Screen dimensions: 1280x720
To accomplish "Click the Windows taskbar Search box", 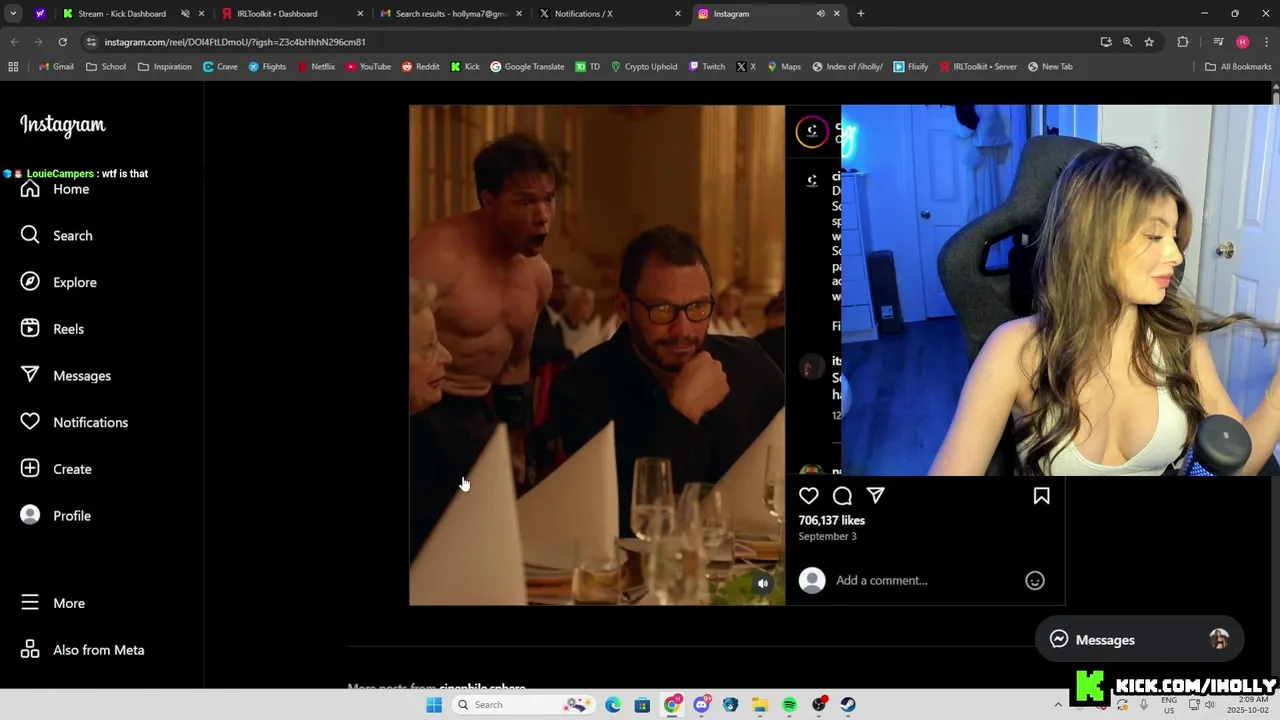I will (x=522, y=705).
